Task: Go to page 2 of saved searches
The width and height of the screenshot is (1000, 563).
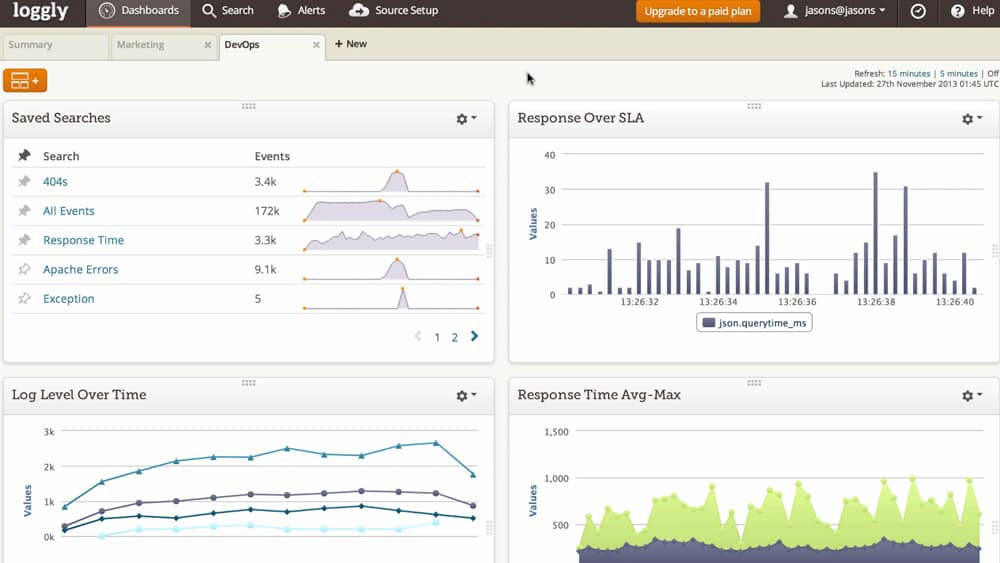Action: (455, 337)
